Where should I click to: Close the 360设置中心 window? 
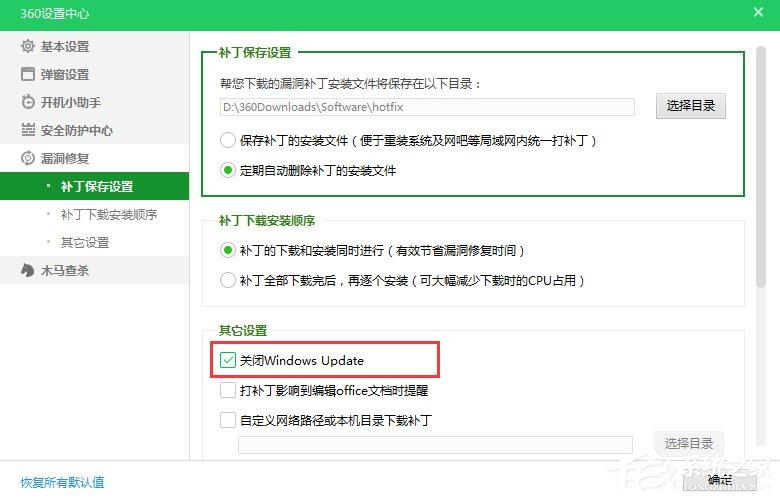[x=758, y=12]
